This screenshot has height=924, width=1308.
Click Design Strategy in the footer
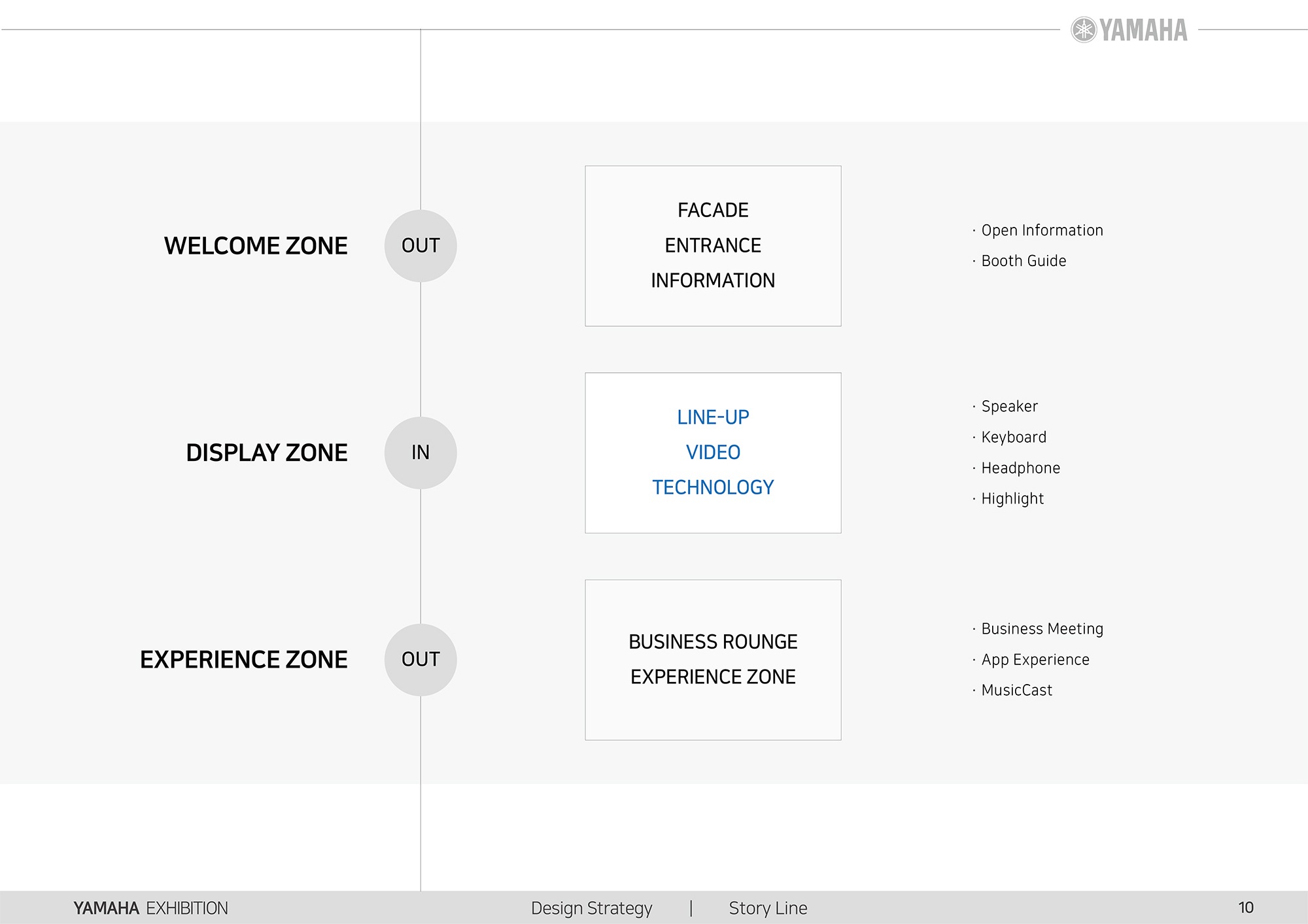point(592,908)
